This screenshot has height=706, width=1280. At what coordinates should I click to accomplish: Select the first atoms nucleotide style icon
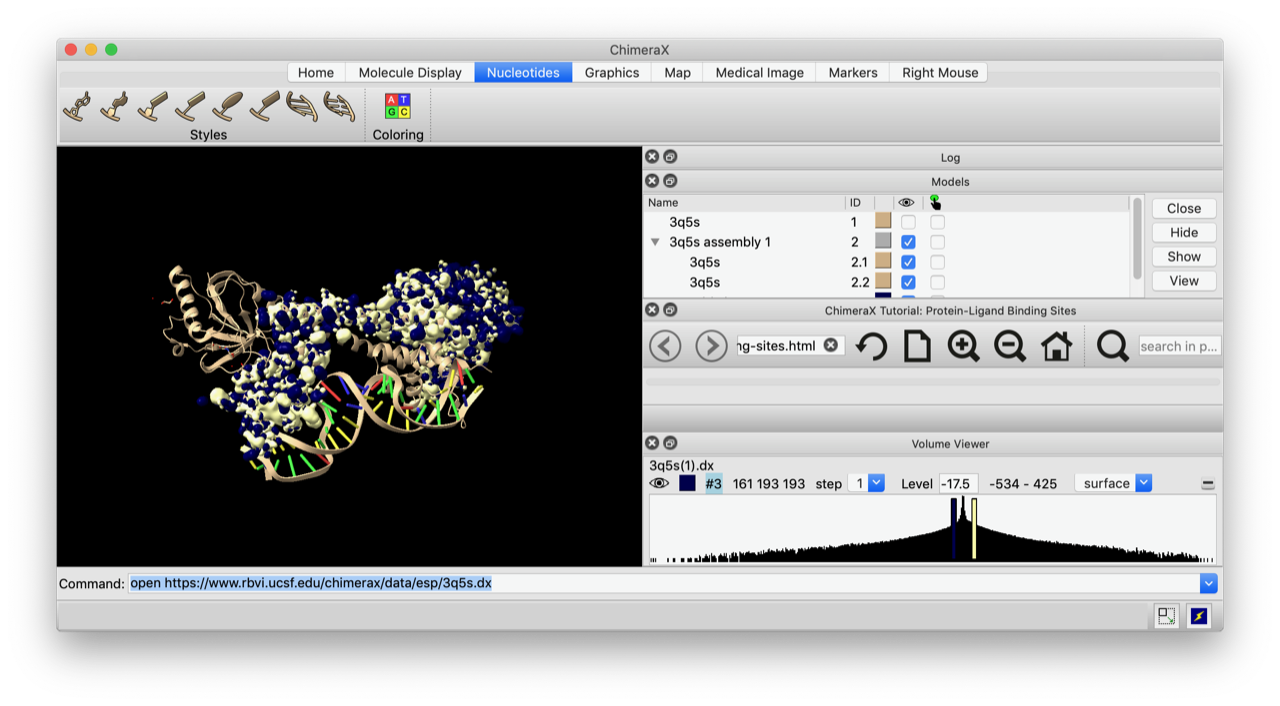77,106
